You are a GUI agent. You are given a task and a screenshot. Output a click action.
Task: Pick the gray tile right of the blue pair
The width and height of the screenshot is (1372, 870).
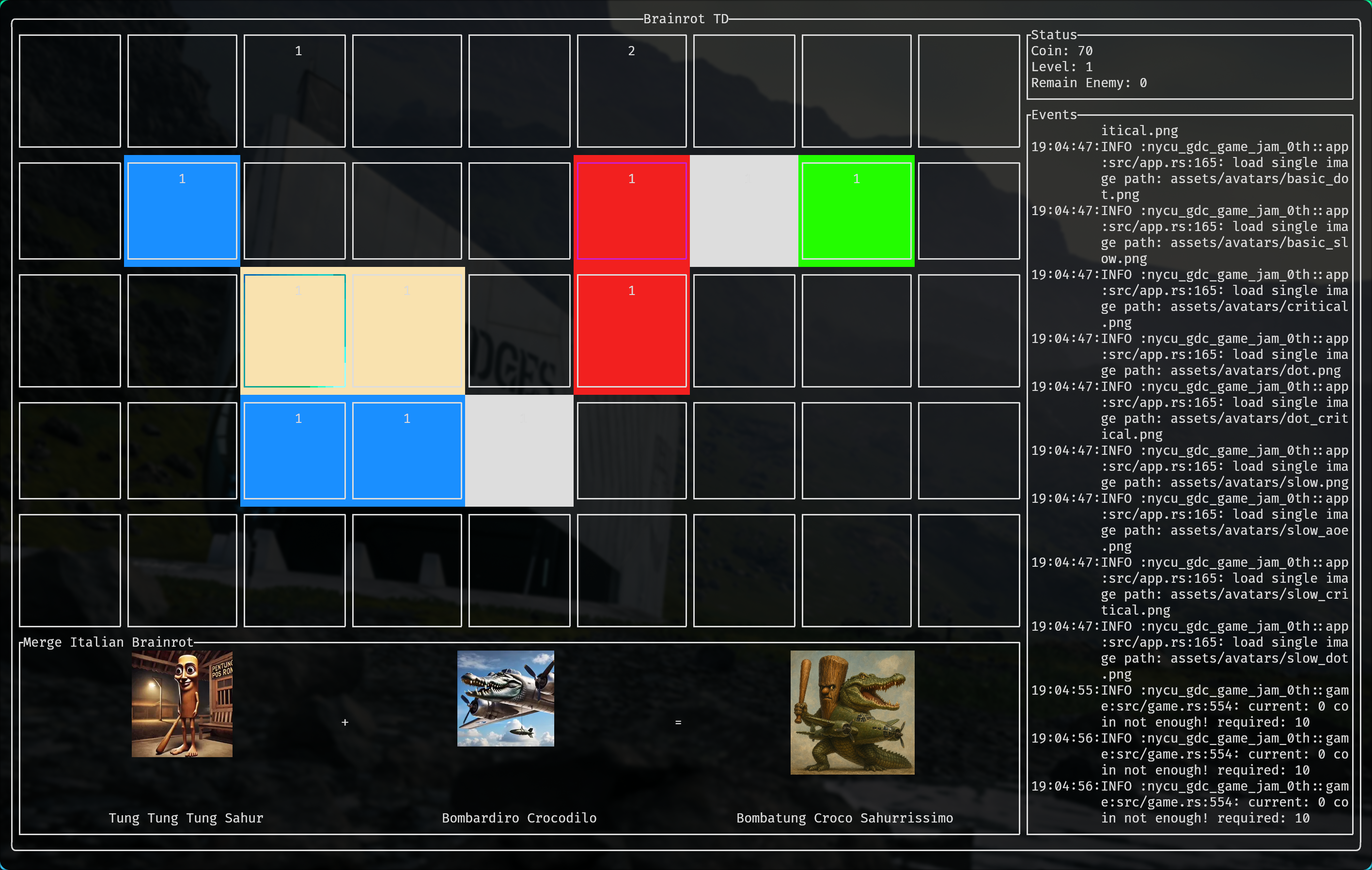click(519, 451)
